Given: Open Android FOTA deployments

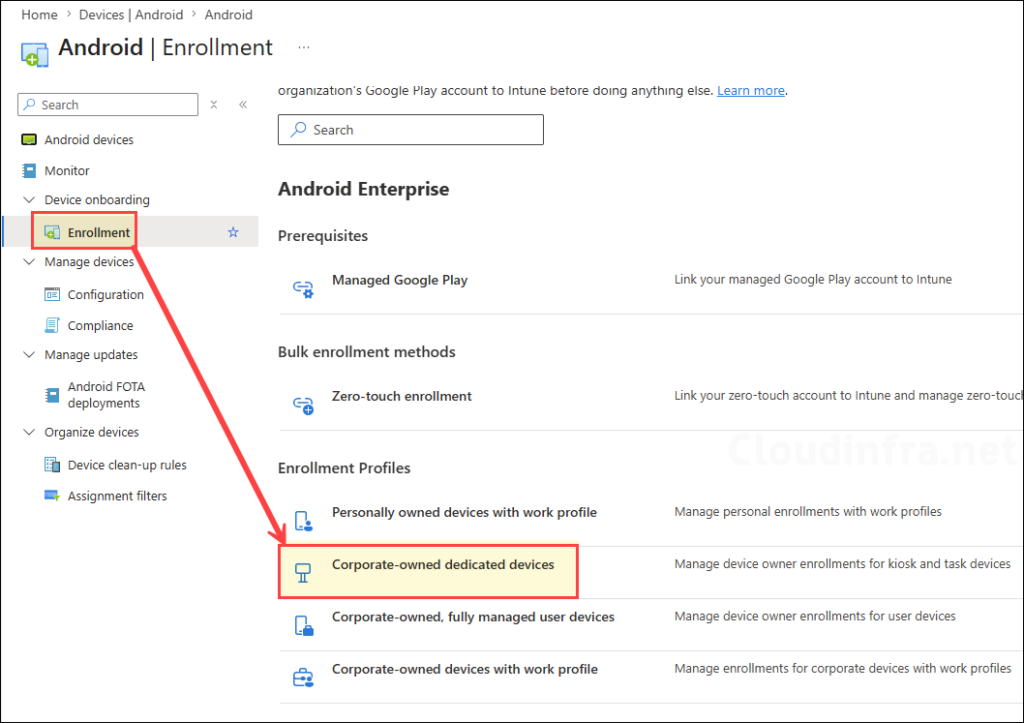Looking at the screenshot, I should 106,395.
